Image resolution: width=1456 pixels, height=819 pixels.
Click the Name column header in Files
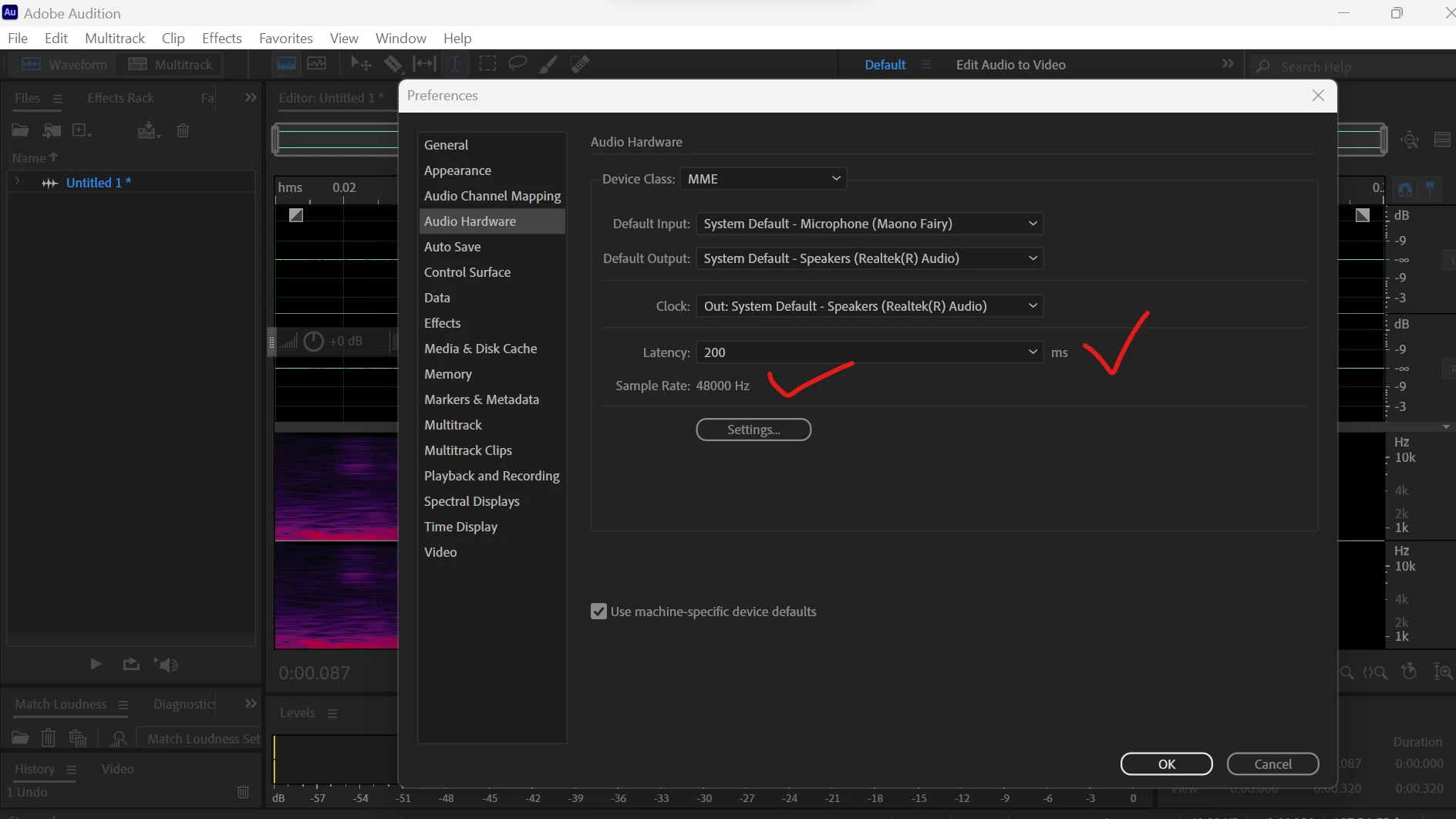coord(35,158)
